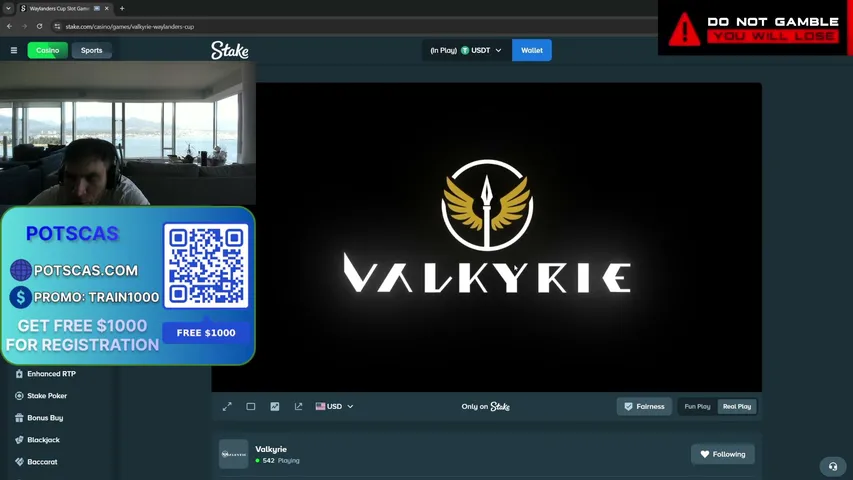Enter fullscreen game mode

click(x=227, y=407)
